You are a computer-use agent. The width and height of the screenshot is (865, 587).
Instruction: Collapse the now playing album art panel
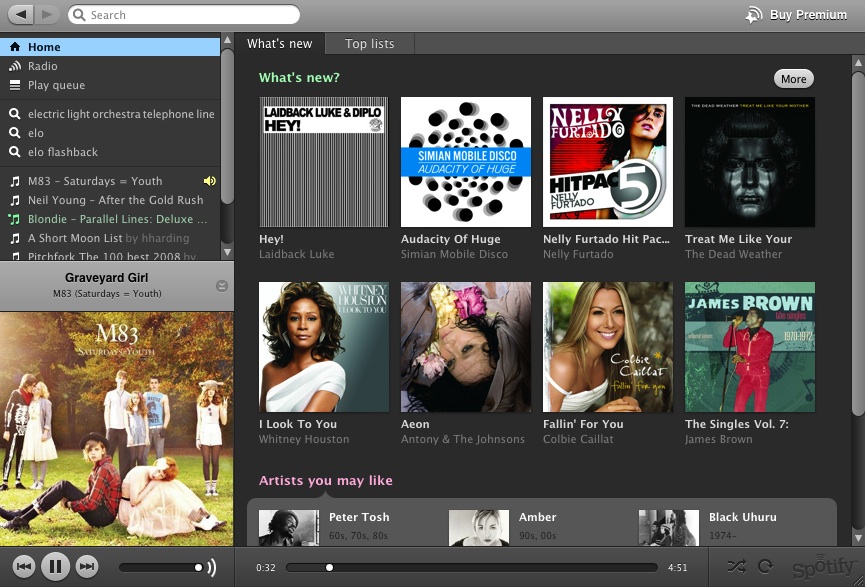pos(221,286)
